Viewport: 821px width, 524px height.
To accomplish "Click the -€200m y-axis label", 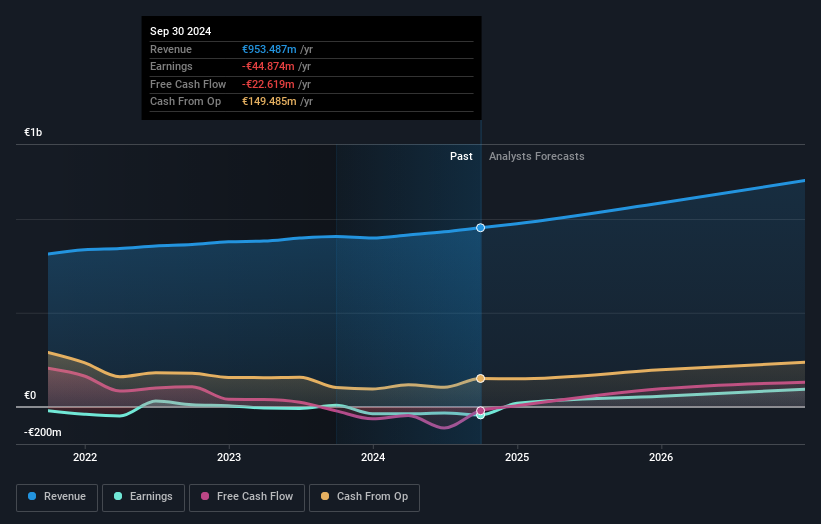I will (x=42, y=432).
